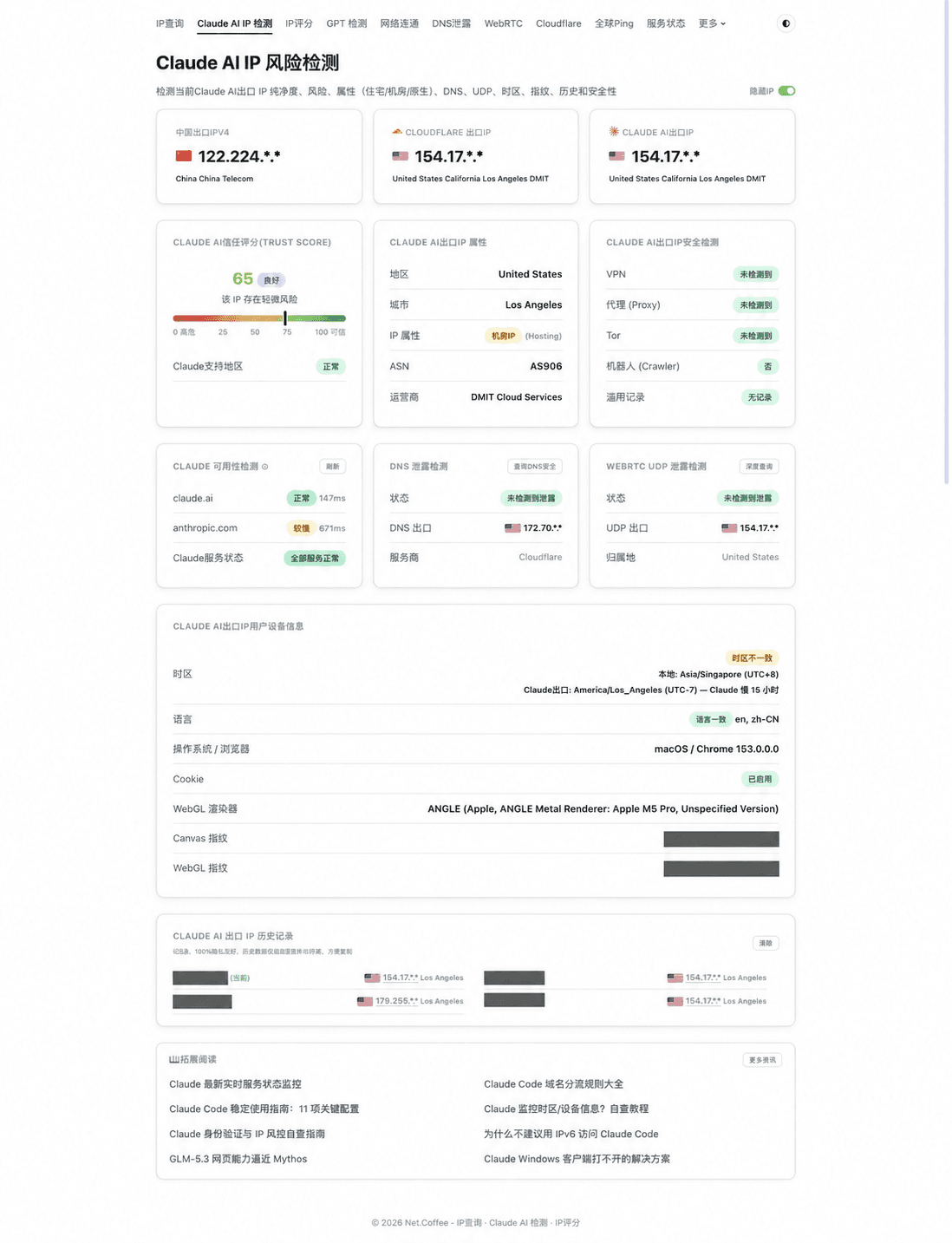952x1243 pixels.
Task: Click the info icon beside CLAUDE 可用性检测
Action: point(265,467)
